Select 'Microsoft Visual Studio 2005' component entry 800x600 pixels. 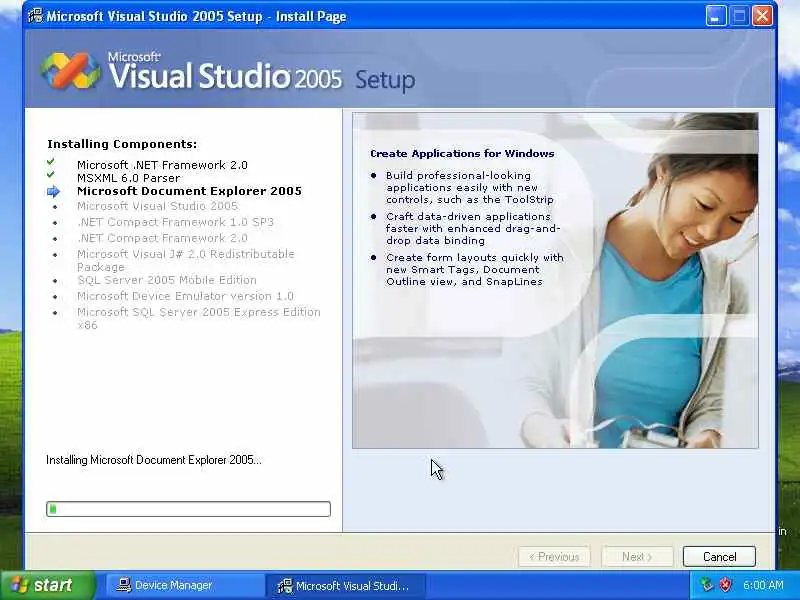[x=157, y=206]
